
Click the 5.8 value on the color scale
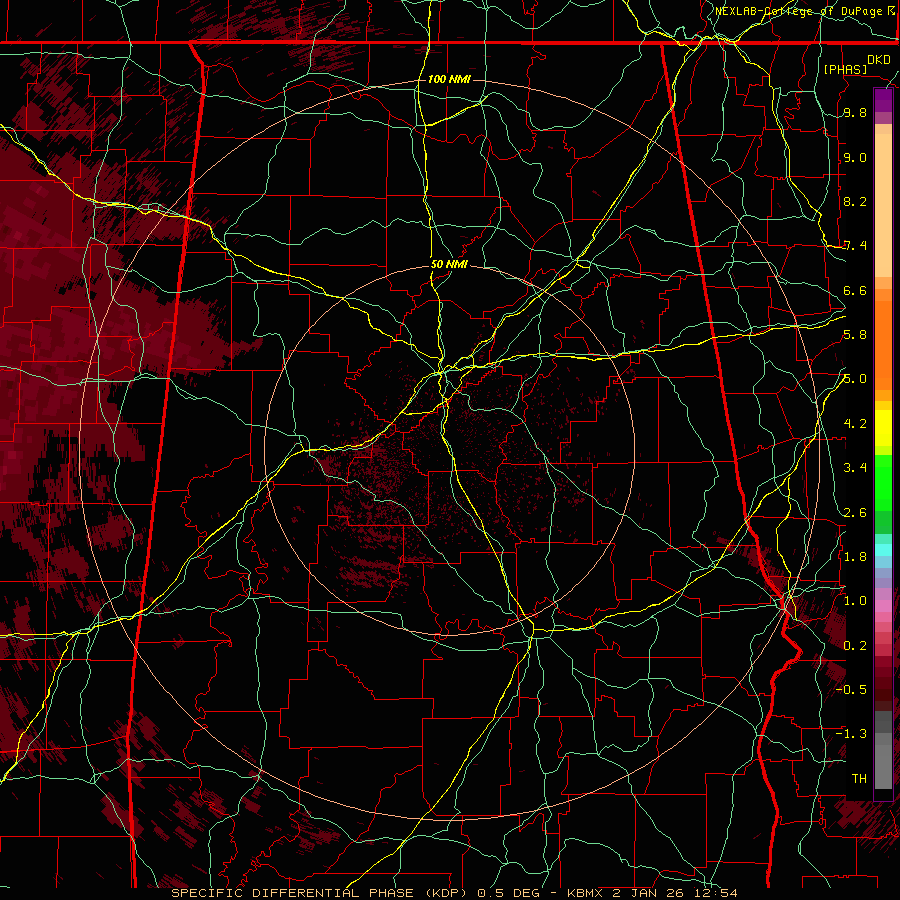click(855, 335)
